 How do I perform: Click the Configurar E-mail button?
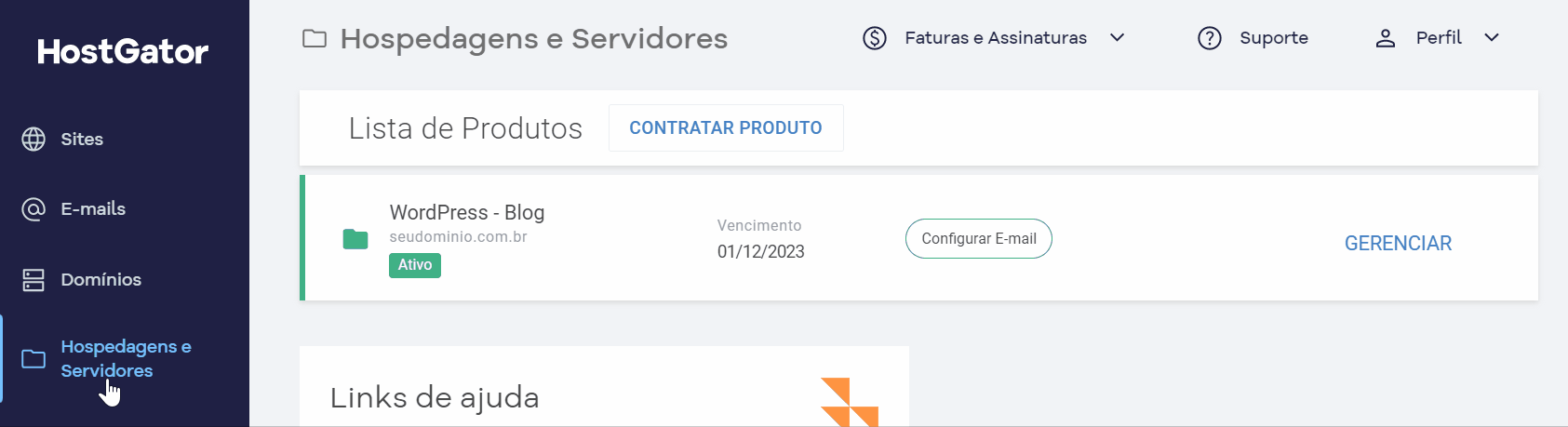[979, 239]
